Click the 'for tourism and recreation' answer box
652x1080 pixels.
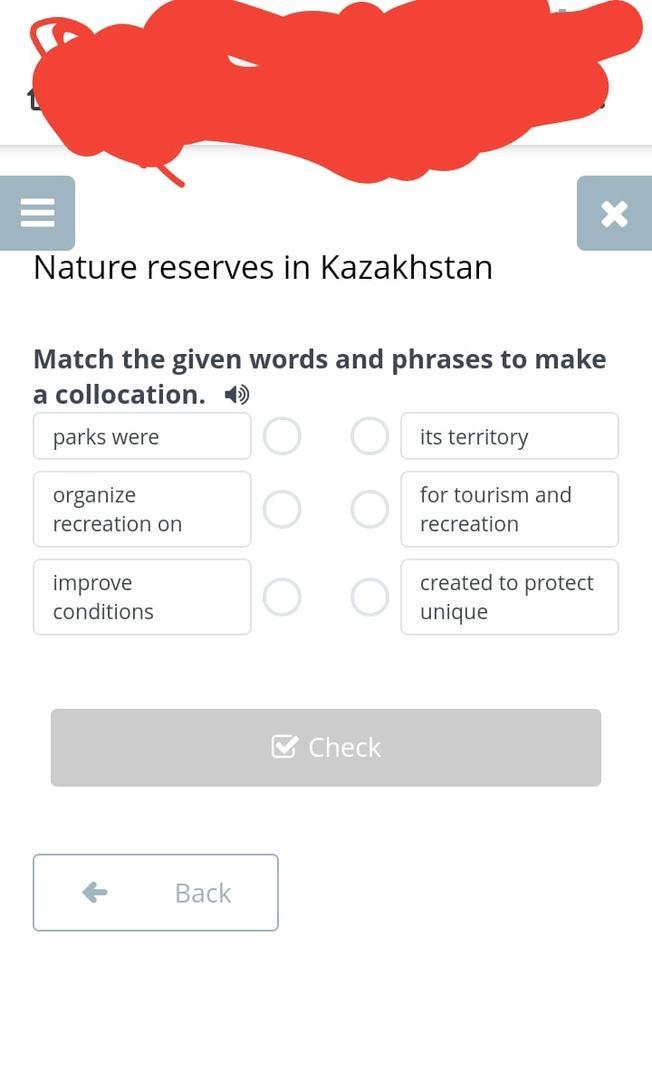coord(509,509)
